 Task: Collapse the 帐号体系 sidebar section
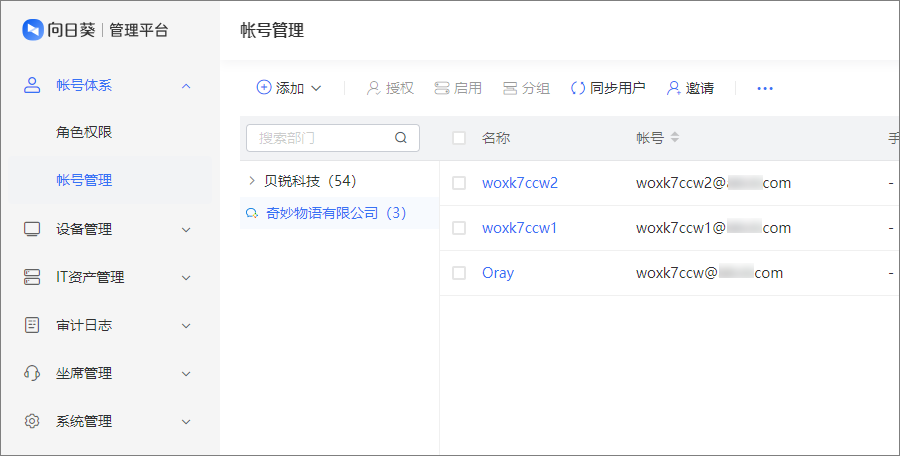click(185, 85)
